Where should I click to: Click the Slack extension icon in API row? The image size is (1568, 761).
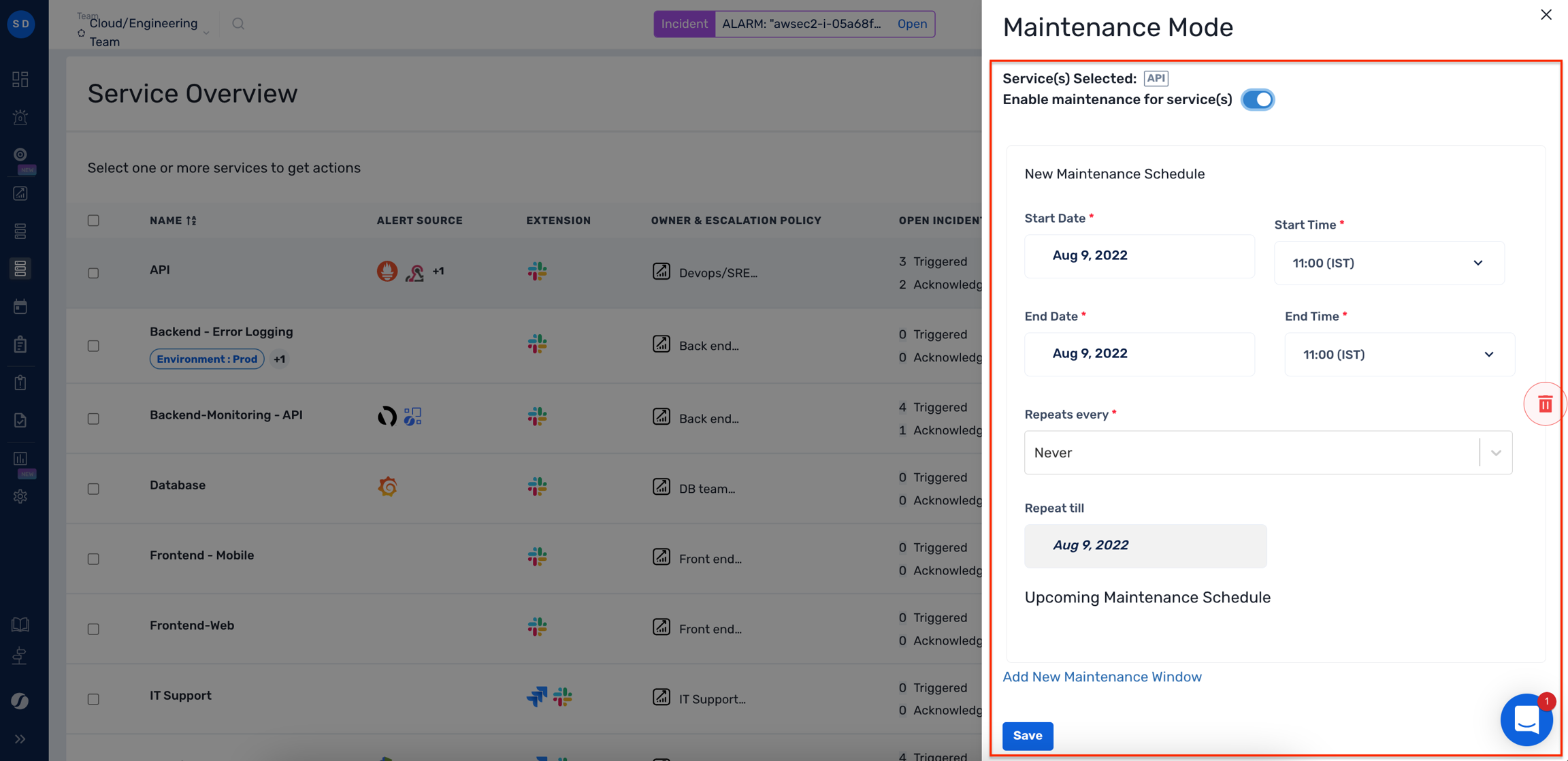537,271
